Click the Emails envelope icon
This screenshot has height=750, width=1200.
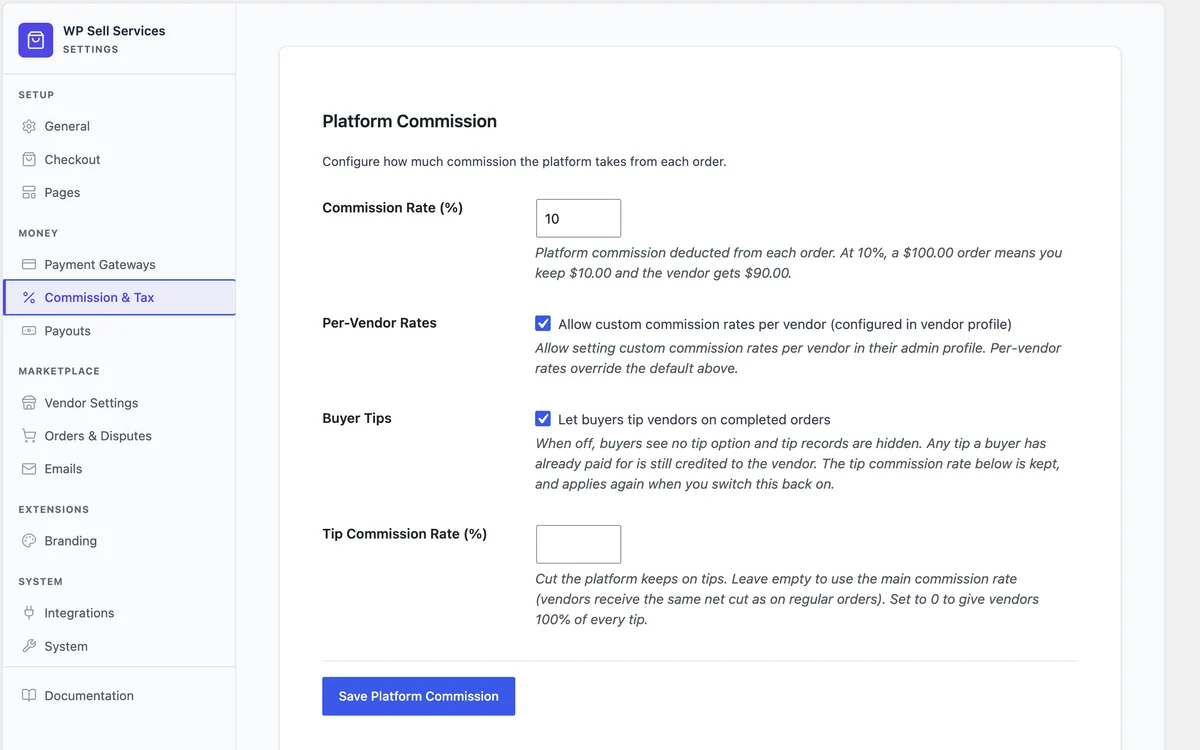coord(29,468)
